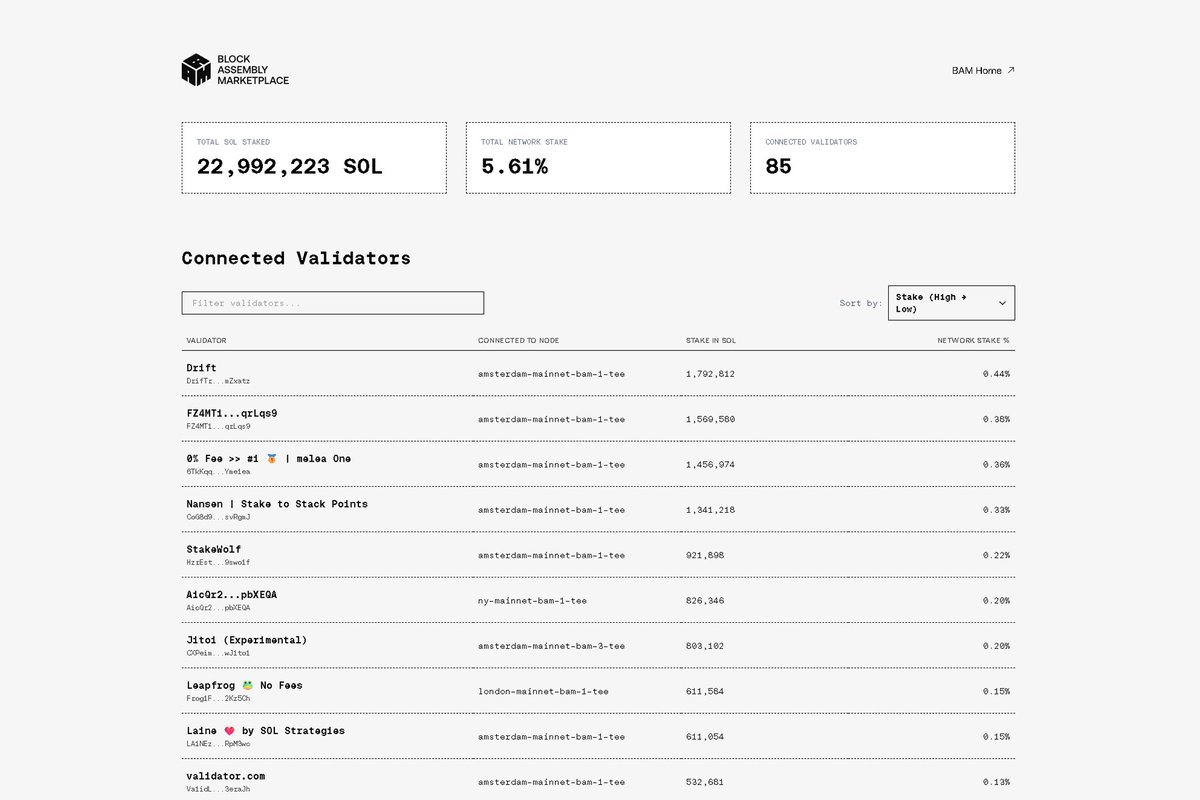Open the BAM Home link
The image size is (1200, 800).
click(983, 70)
